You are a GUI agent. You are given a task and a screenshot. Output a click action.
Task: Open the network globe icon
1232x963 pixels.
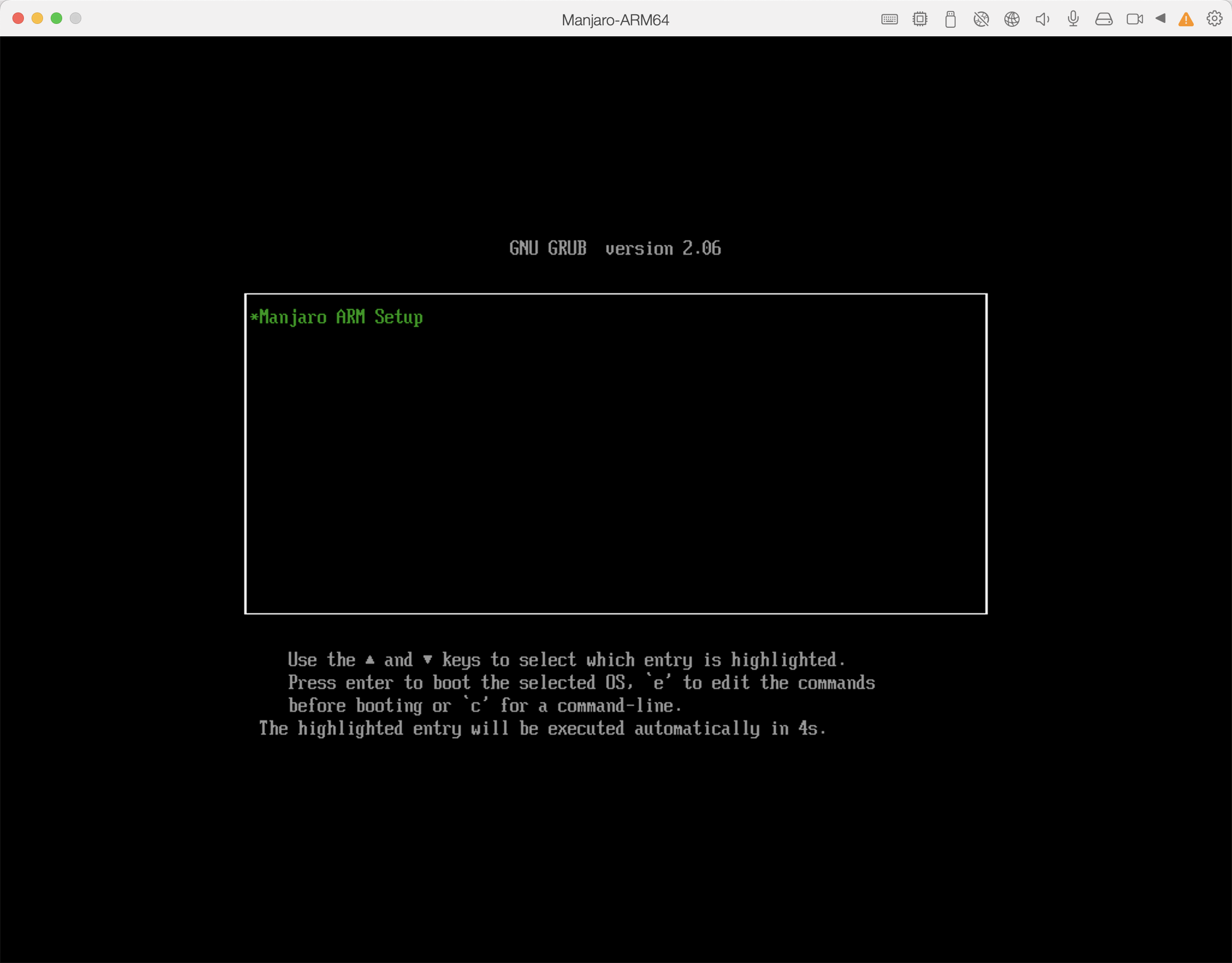coord(1012,19)
